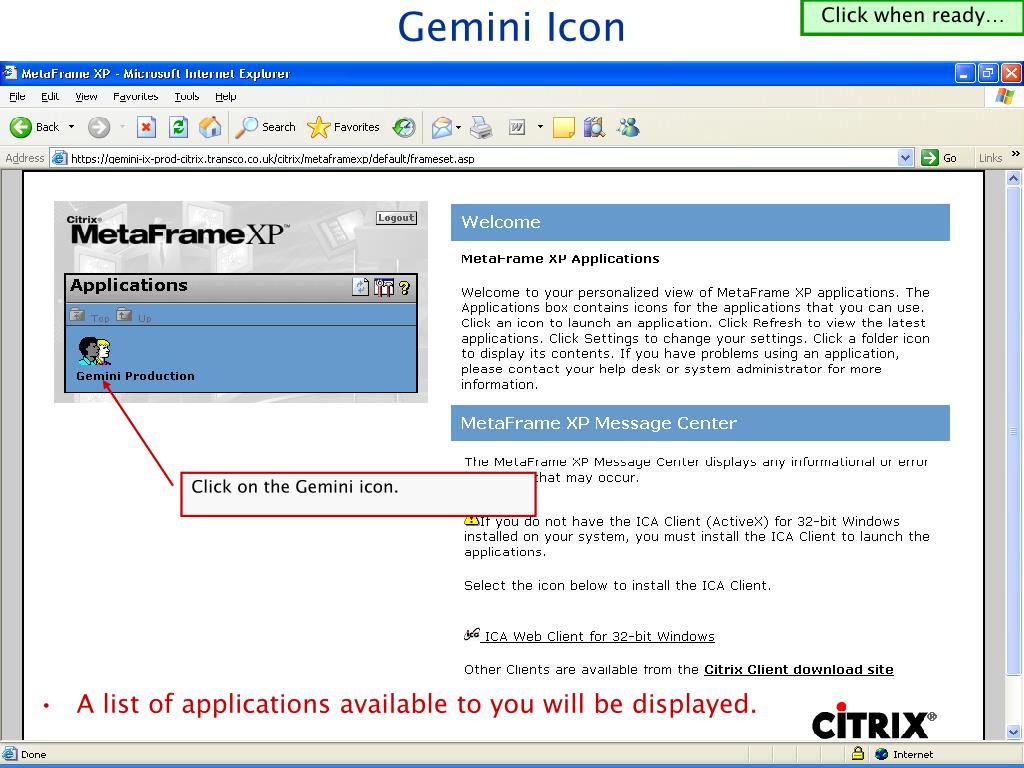Stop page loading with the red X icon
The width and height of the screenshot is (1024, 768).
tap(146, 127)
